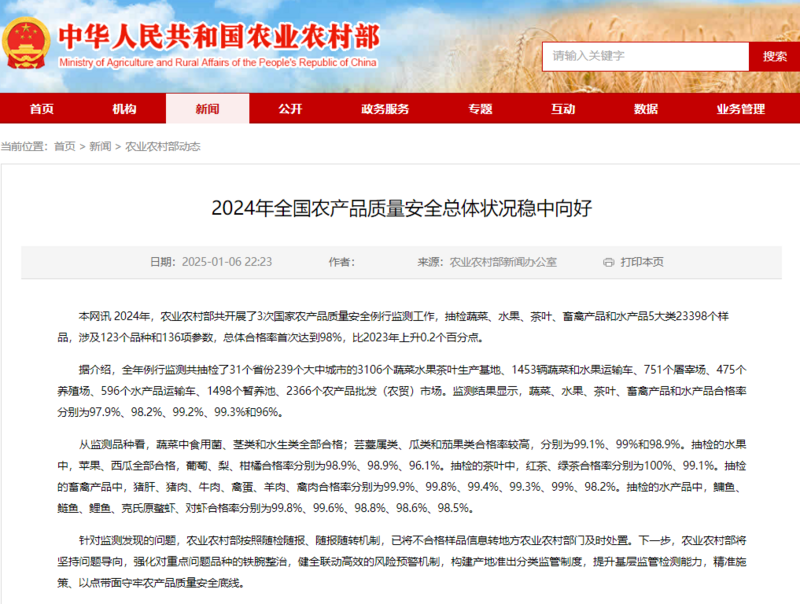This screenshot has height=604, width=800.
Task: Open the 业务管理 navigation item
Action: tap(740, 108)
